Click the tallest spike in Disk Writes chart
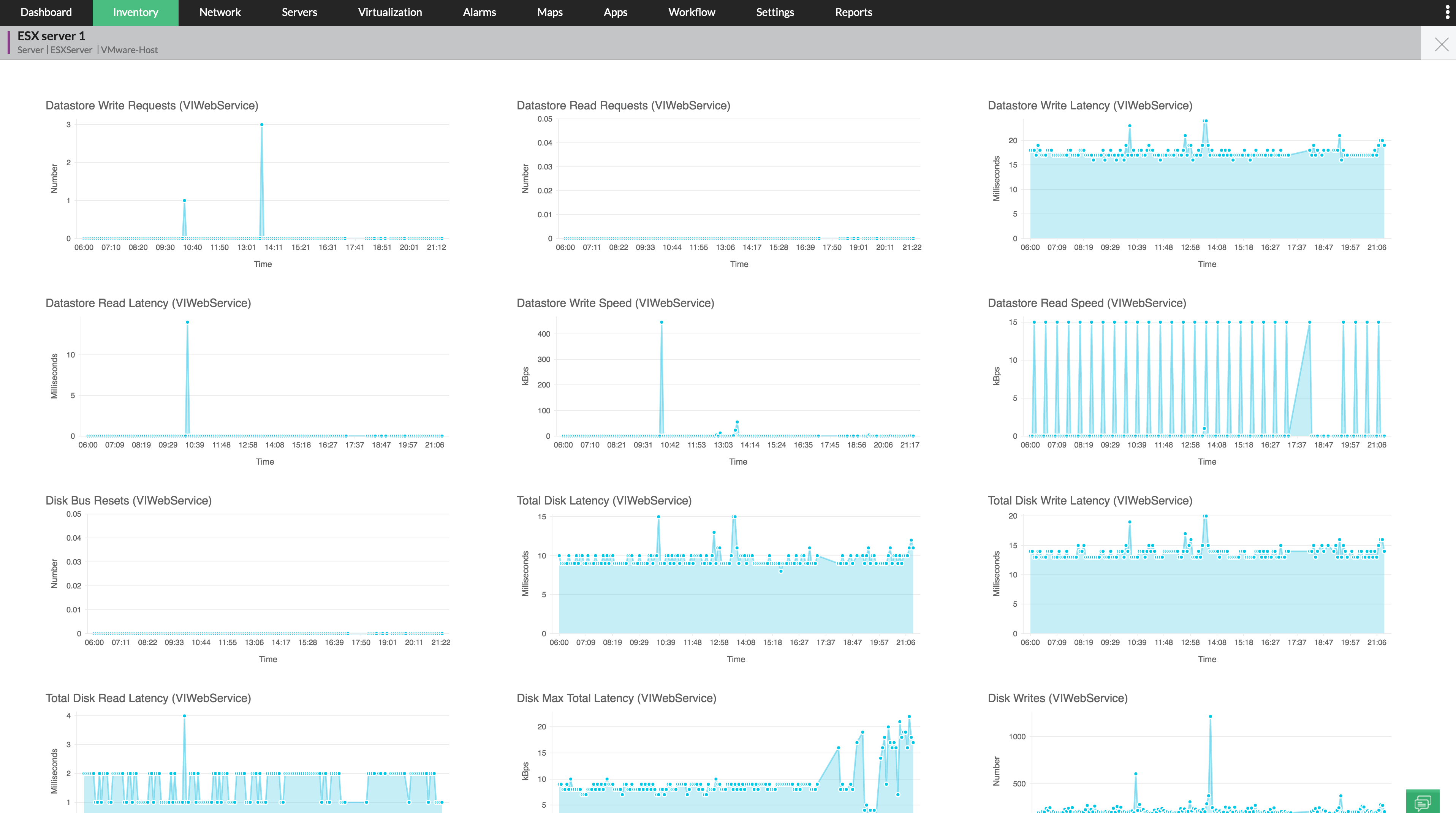Viewport: 1456px width, 813px height. (1210, 717)
